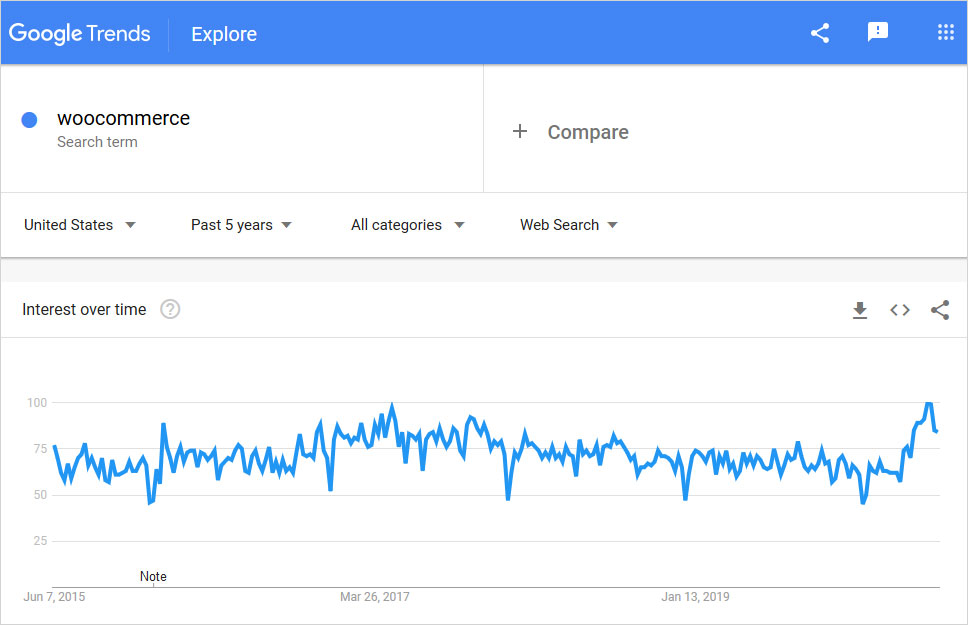This screenshot has width=968, height=625.
Task: Click the blue woocommerce color dot
Action: 30,120
